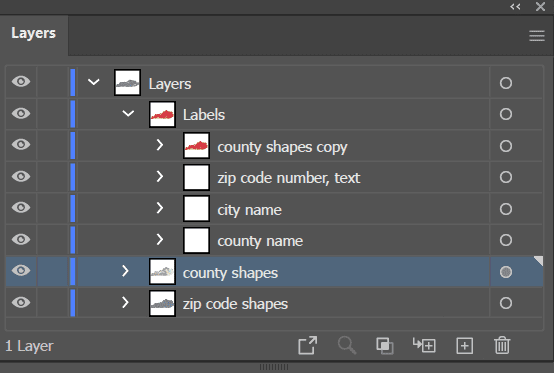Click target circle for county shapes copy
This screenshot has height=373, width=554.
[x=506, y=146]
